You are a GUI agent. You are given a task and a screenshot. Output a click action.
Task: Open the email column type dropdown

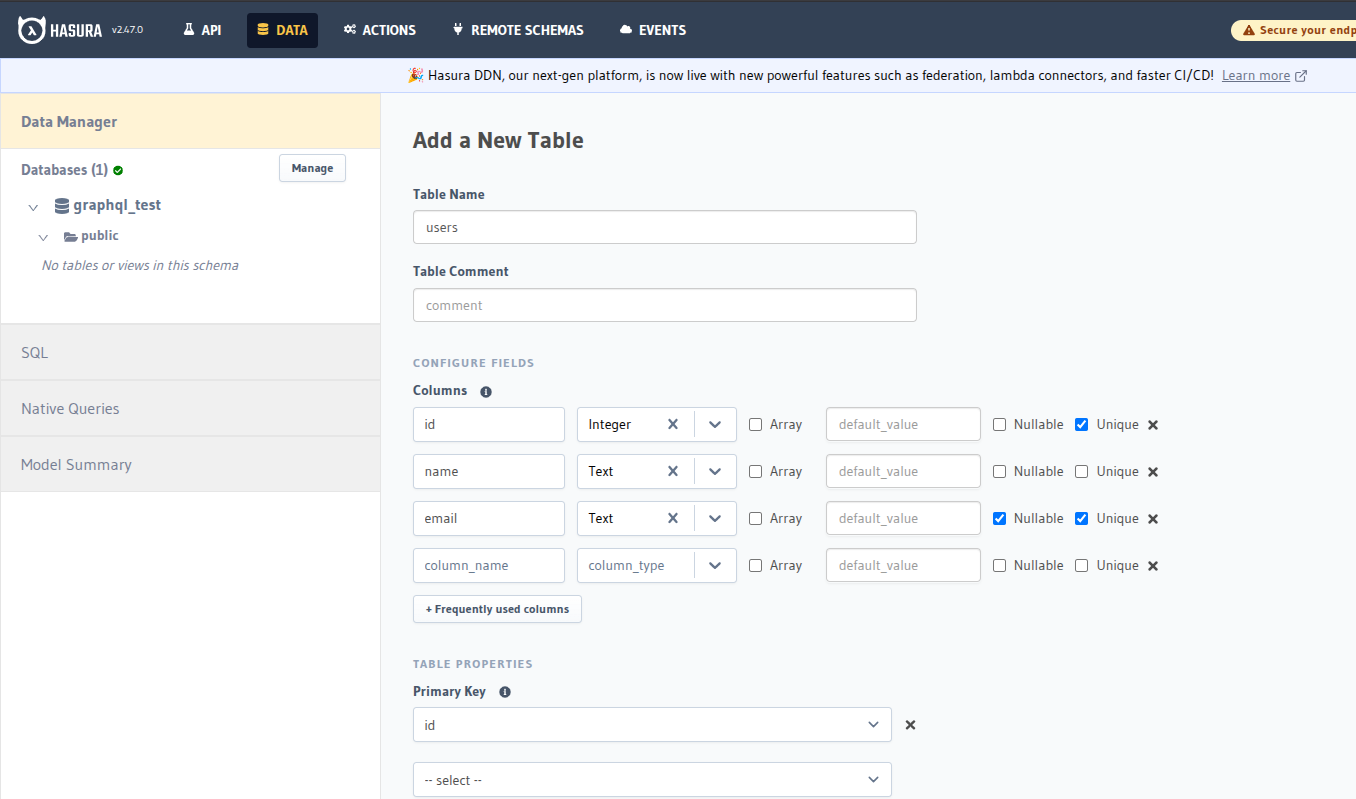point(715,518)
